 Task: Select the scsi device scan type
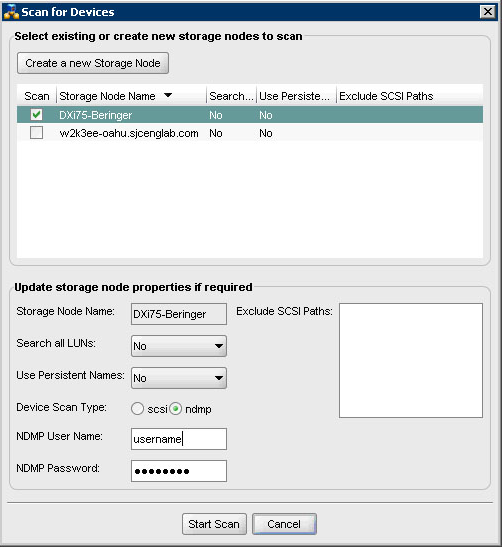pyautogui.click(x=137, y=409)
